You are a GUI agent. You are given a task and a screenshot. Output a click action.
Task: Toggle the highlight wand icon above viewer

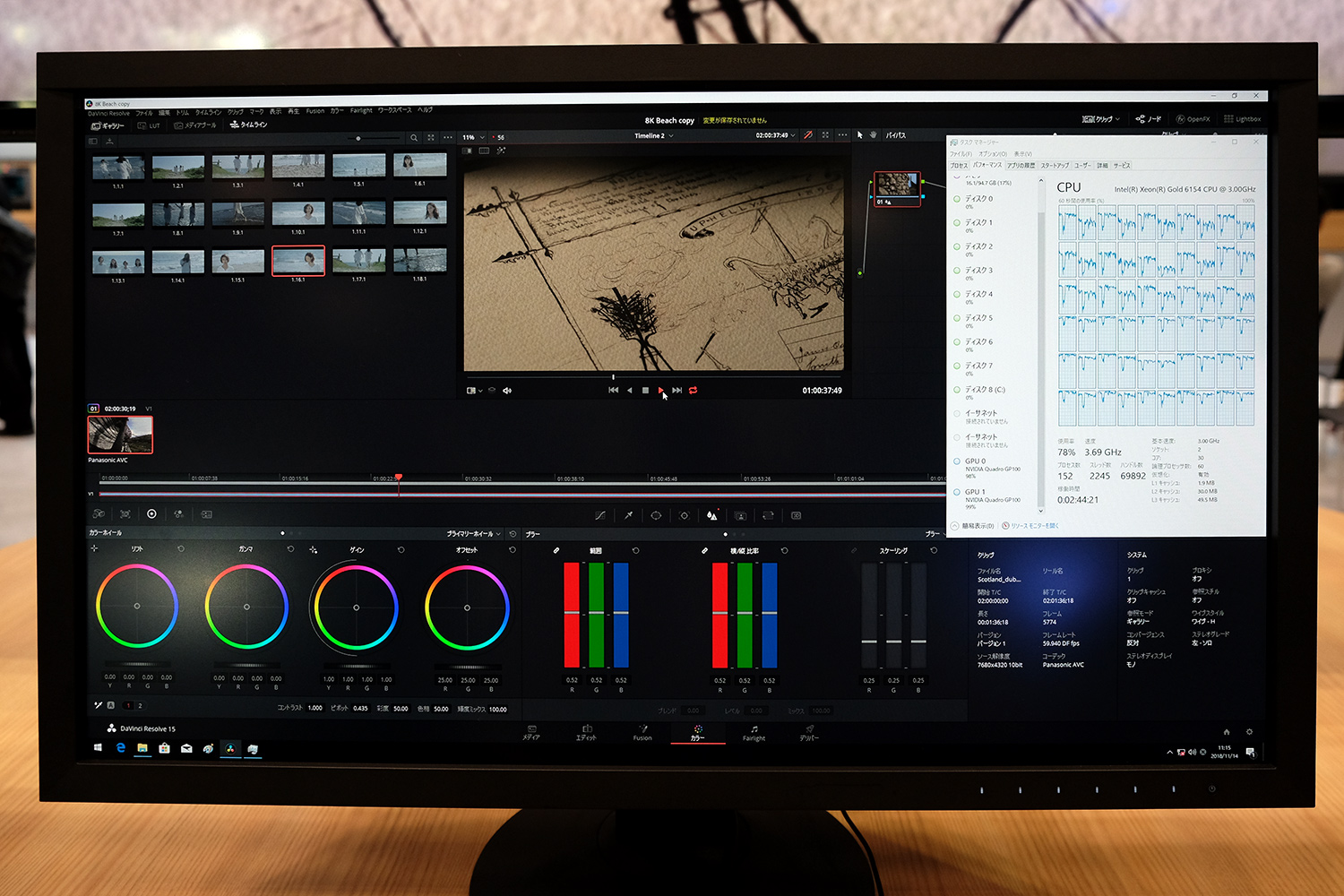(501, 151)
